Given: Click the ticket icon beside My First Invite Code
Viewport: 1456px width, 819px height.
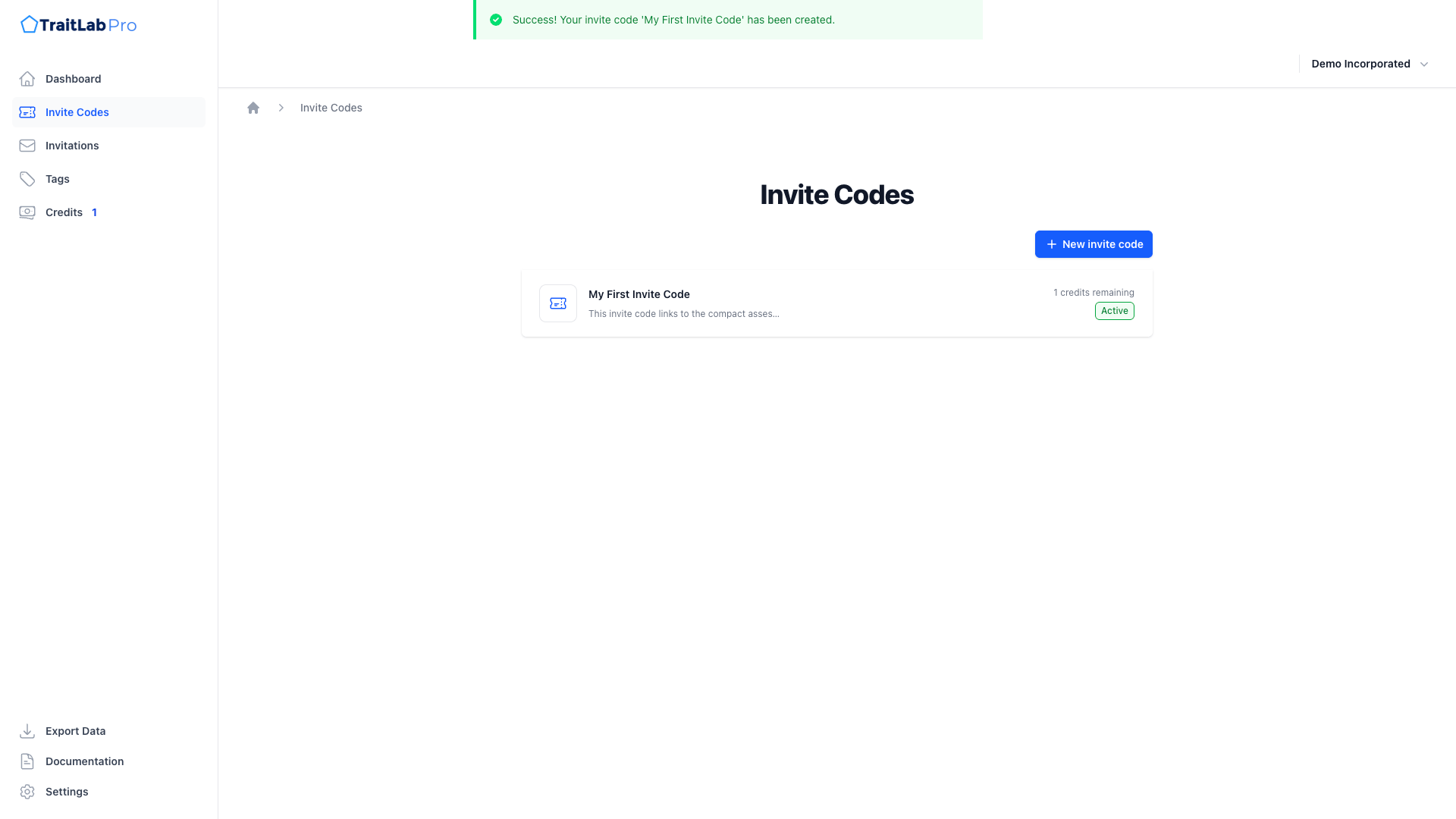Looking at the screenshot, I should coord(558,303).
